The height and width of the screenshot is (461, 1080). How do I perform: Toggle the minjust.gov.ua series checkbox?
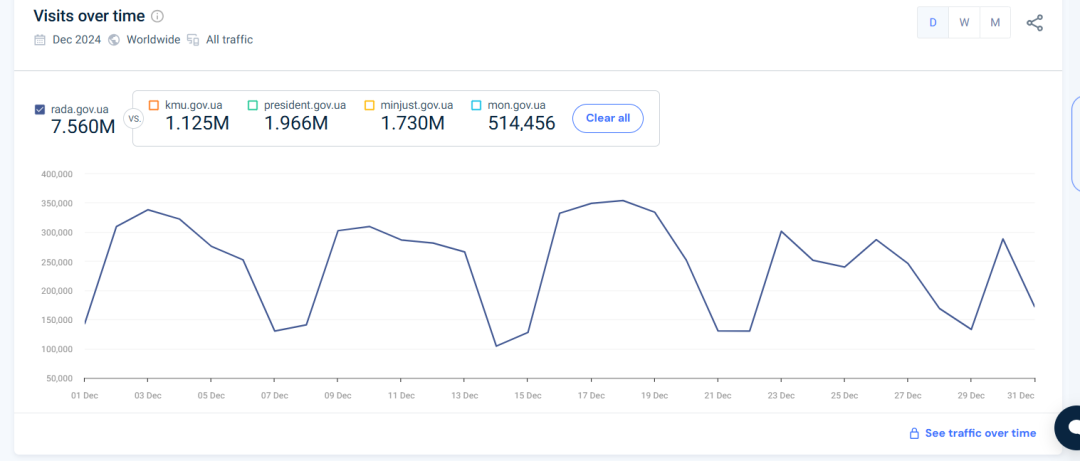[x=369, y=105]
